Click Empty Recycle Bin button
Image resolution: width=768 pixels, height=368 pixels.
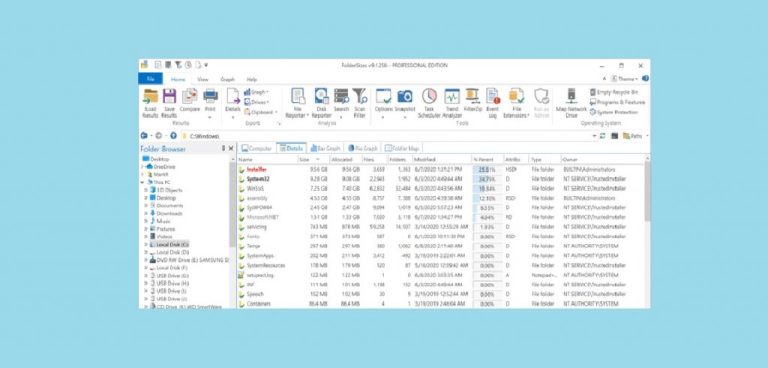(x=614, y=92)
